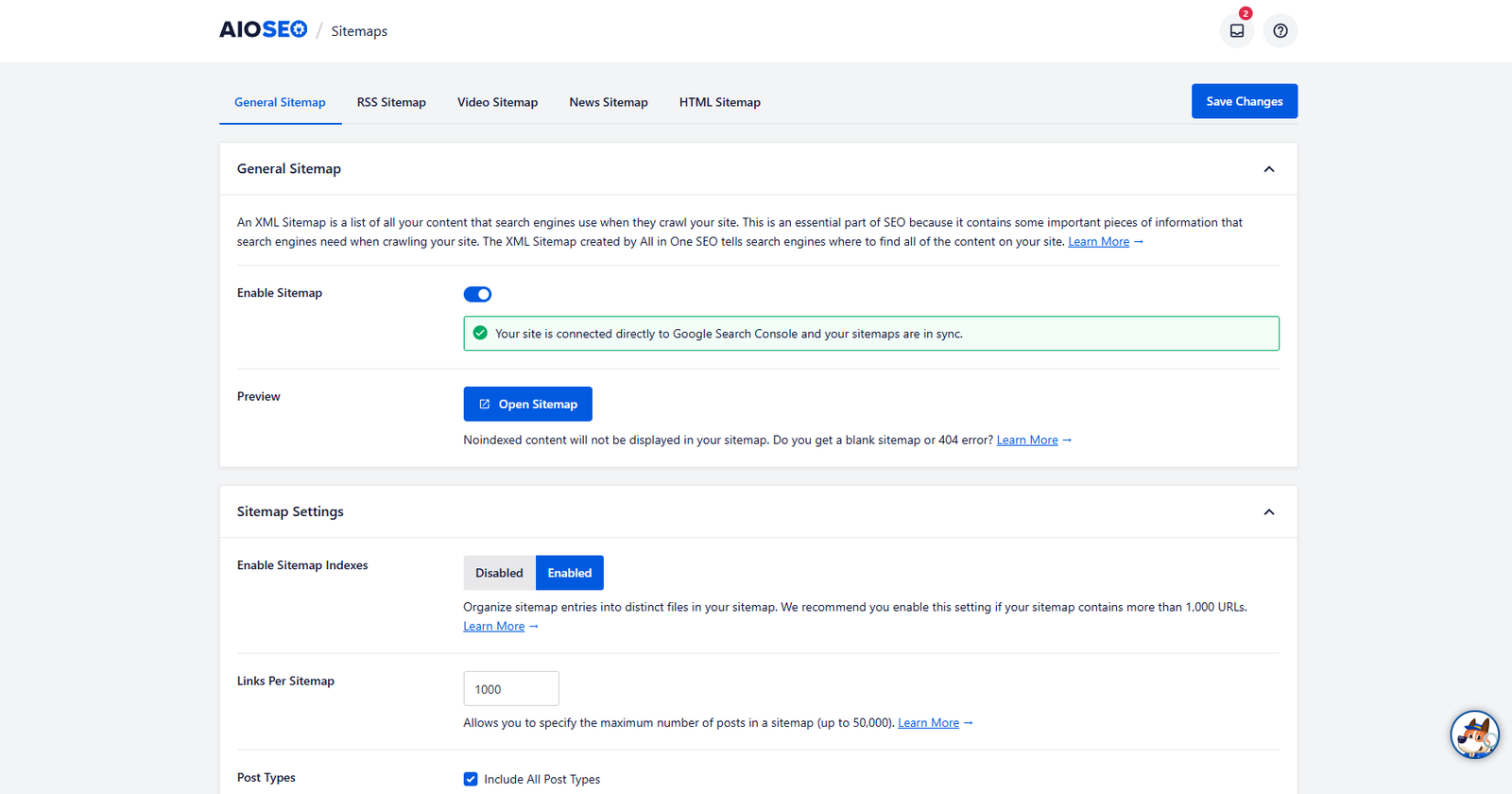The height and width of the screenshot is (794, 1512).
Task: Toggle the Enable Sitemap switch
Action: pos(477,294)
